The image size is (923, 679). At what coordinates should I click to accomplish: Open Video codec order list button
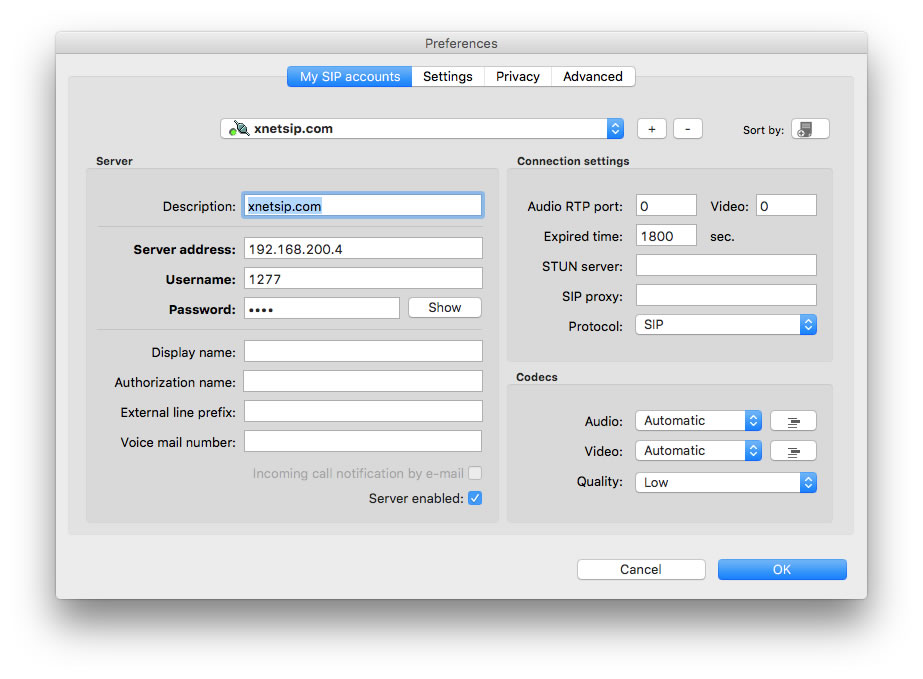coord(793,451)
